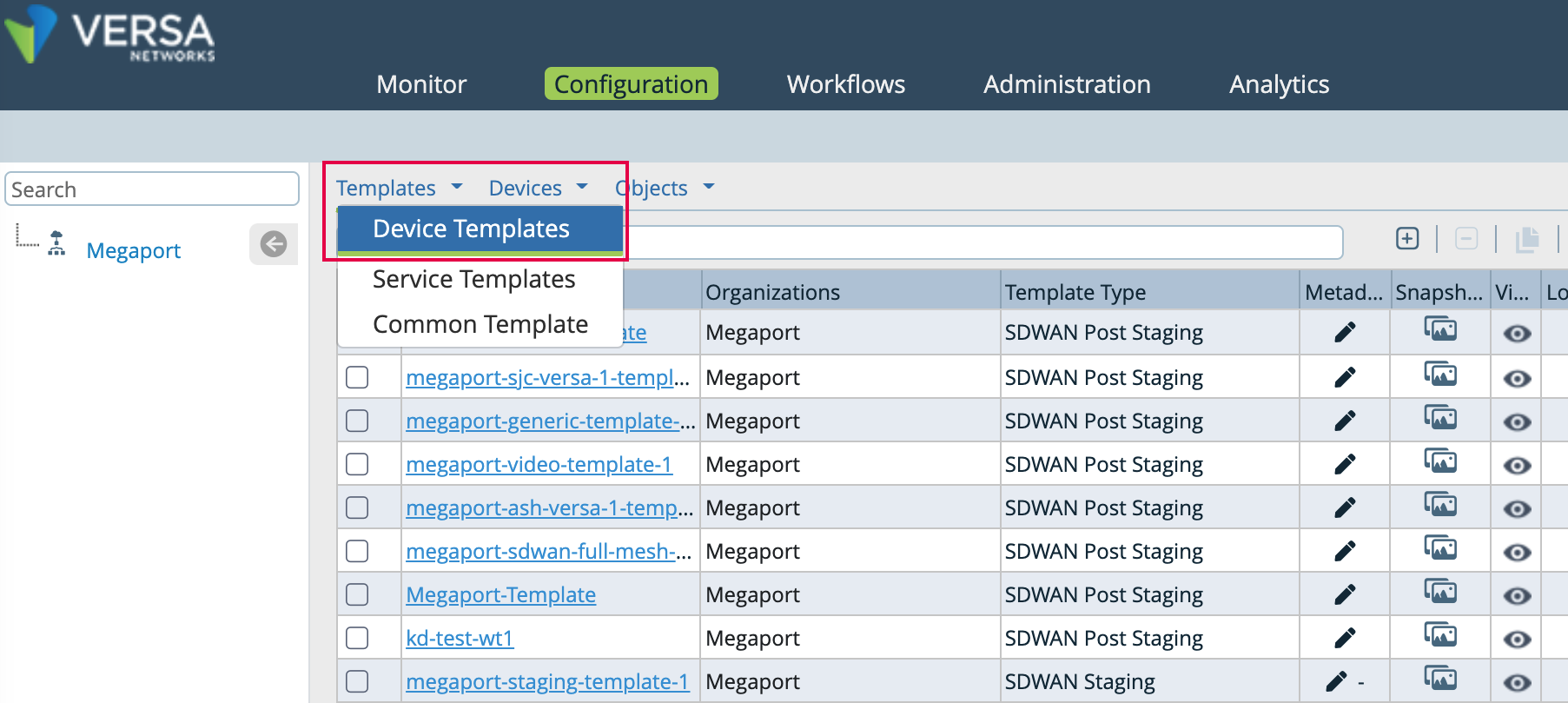Screen dimensions: 1568x703
Task: Edit metadata for megaport-video-template-1
Action: [x=1345, y=464]
